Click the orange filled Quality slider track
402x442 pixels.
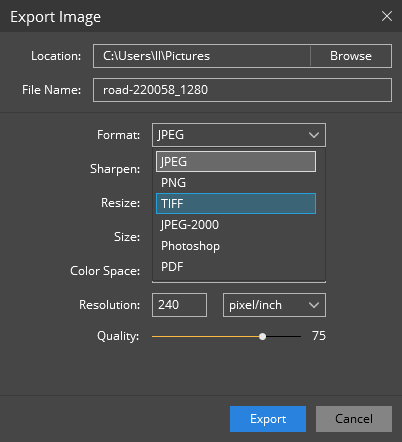click(206, 337)
